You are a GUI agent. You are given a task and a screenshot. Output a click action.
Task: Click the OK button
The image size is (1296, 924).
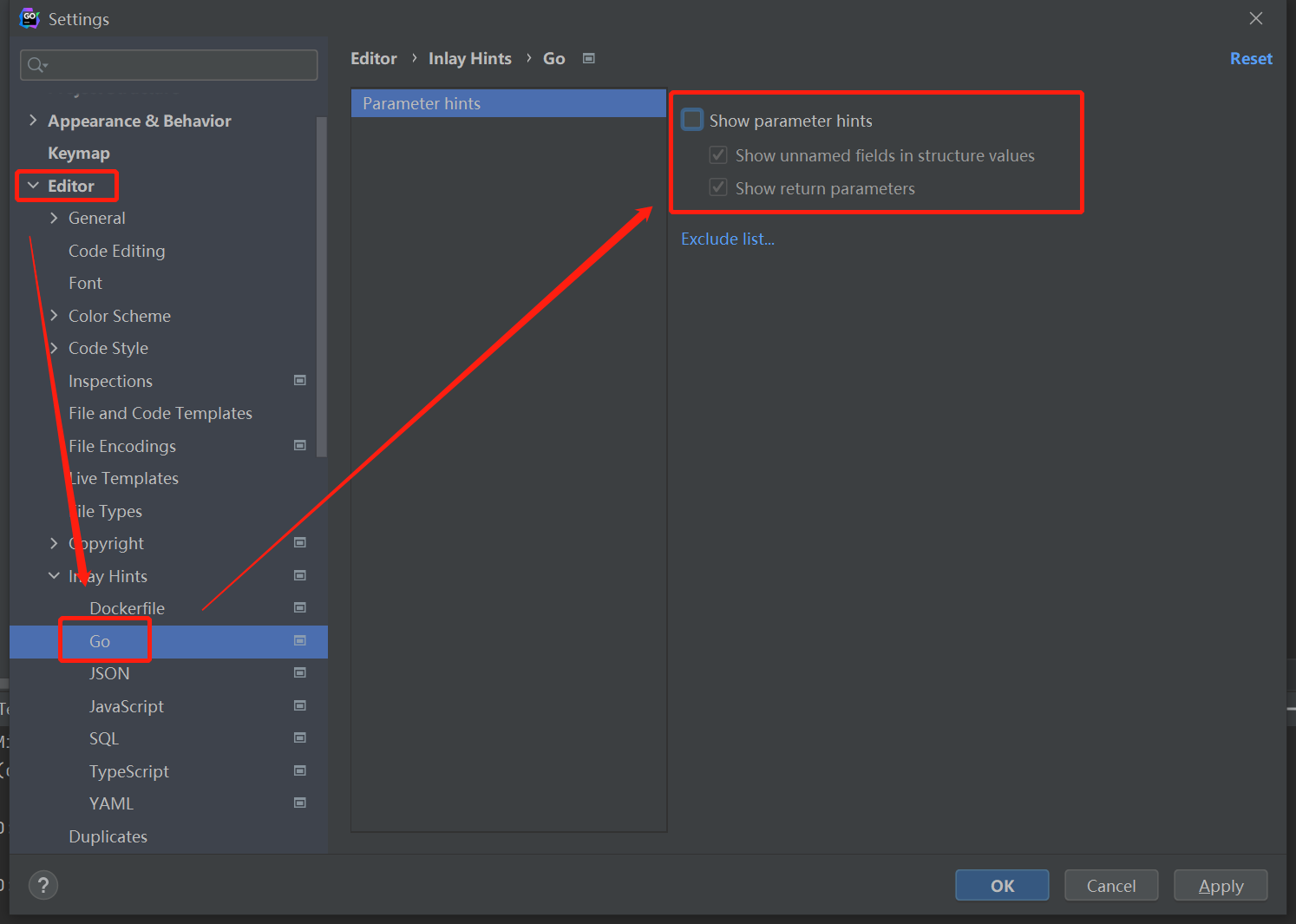(x=1002, y=885)
